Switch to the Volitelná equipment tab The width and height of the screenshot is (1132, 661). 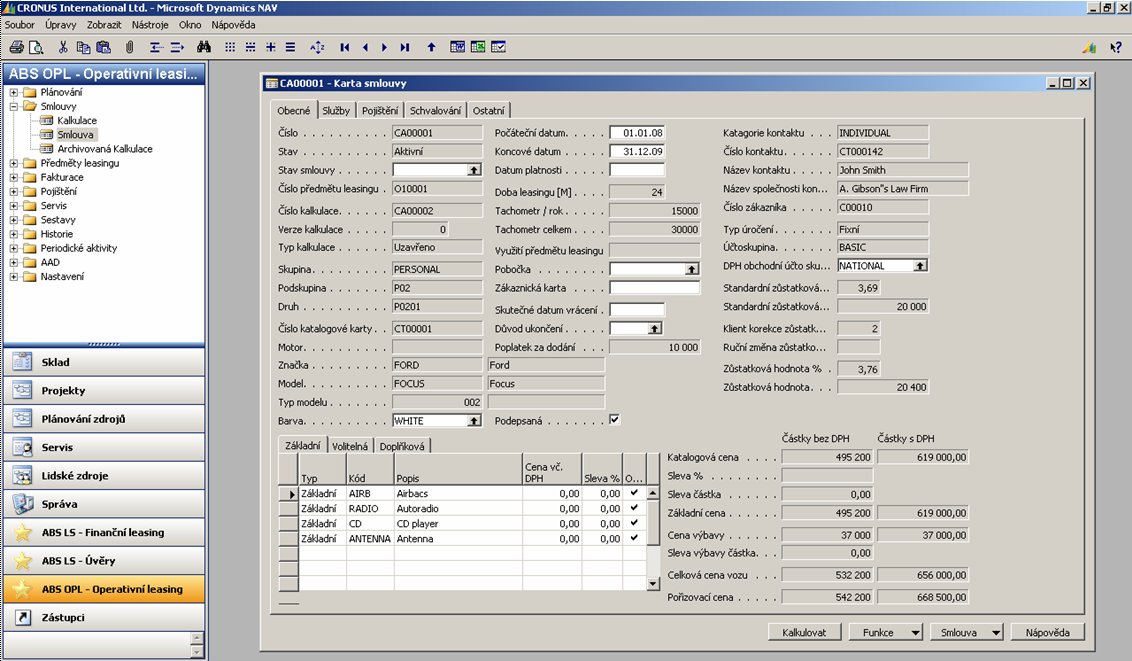click(349, 447)
